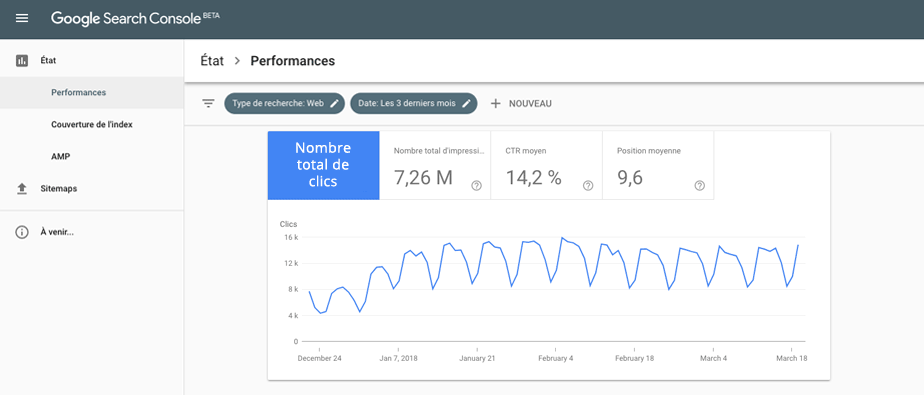Viewport: 924px width, 395px height.
Task: Click the March 18 date on axis
Action: [791, 358]
